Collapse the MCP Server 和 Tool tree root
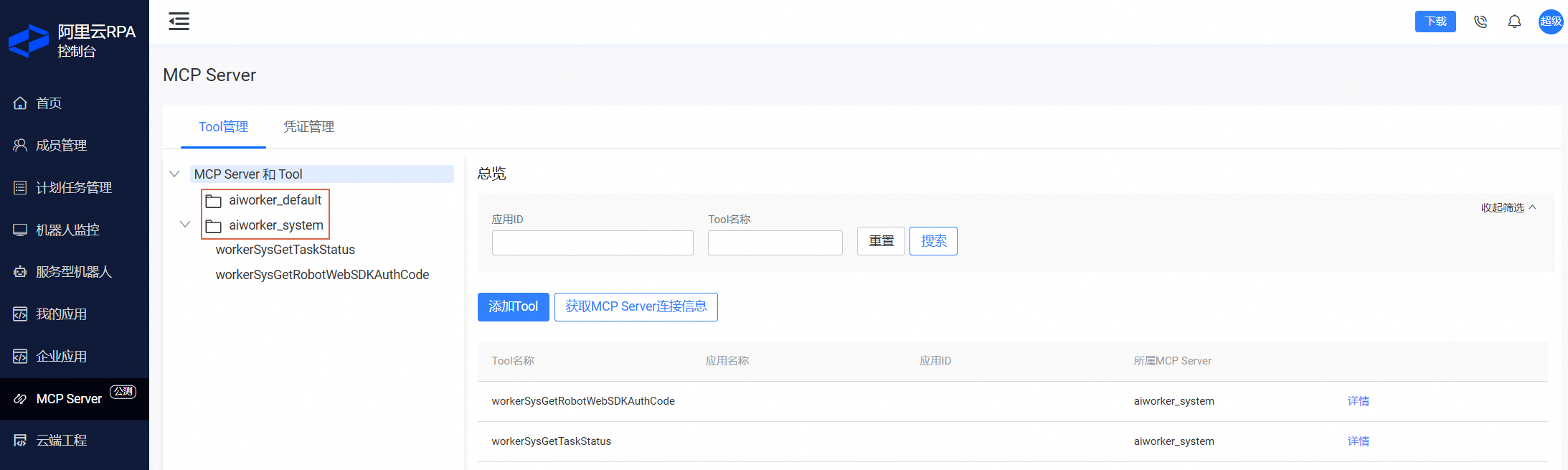 click(174, 174)
